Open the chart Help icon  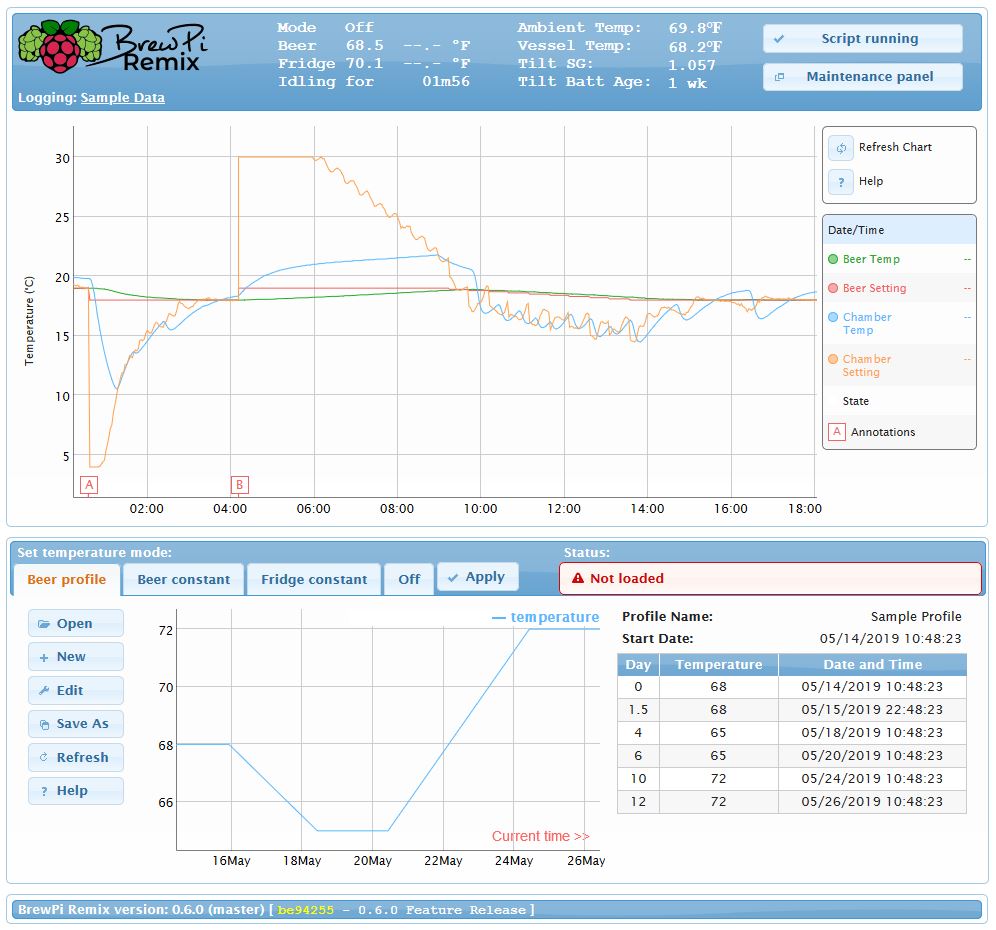pos(842,181)
